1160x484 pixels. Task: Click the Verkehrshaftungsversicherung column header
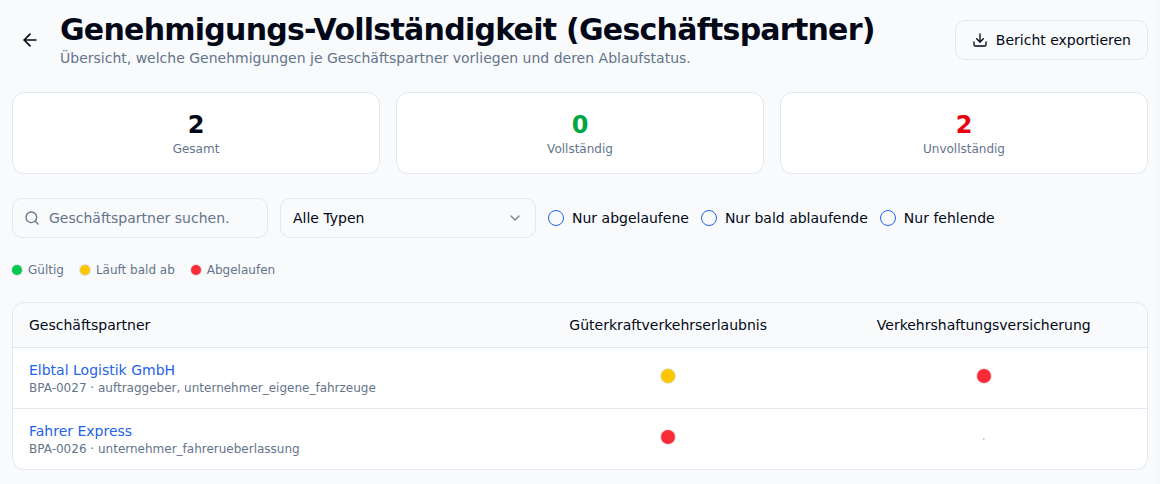(983, 325)
